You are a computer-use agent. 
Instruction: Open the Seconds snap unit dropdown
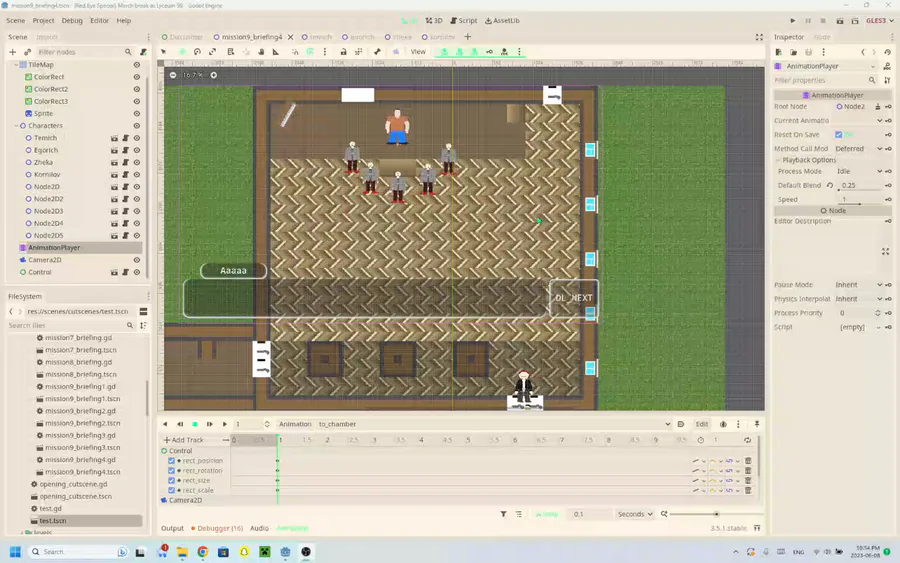[x=635, y=514]
